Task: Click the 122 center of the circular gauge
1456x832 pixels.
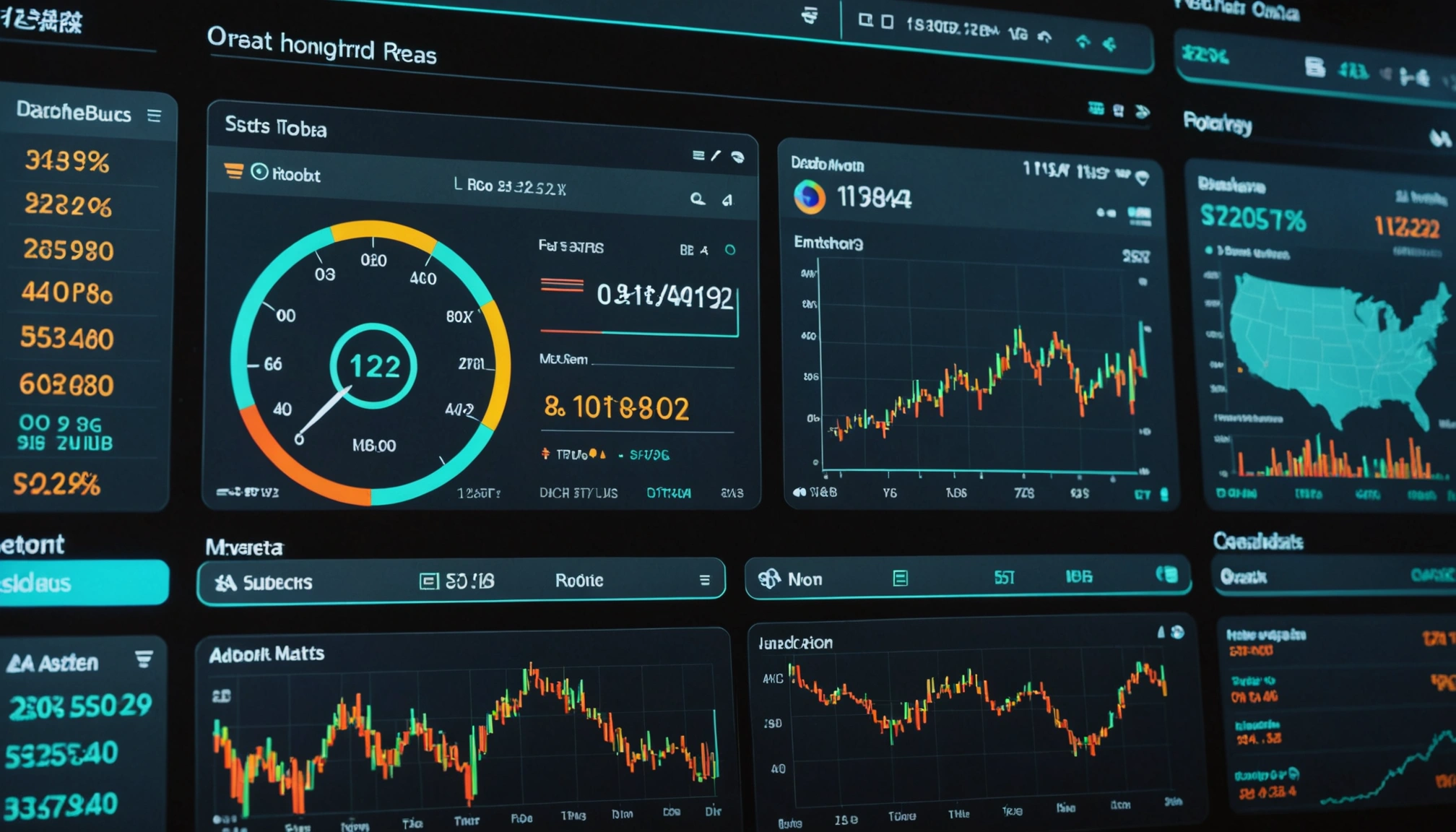Action: point(374,367)
